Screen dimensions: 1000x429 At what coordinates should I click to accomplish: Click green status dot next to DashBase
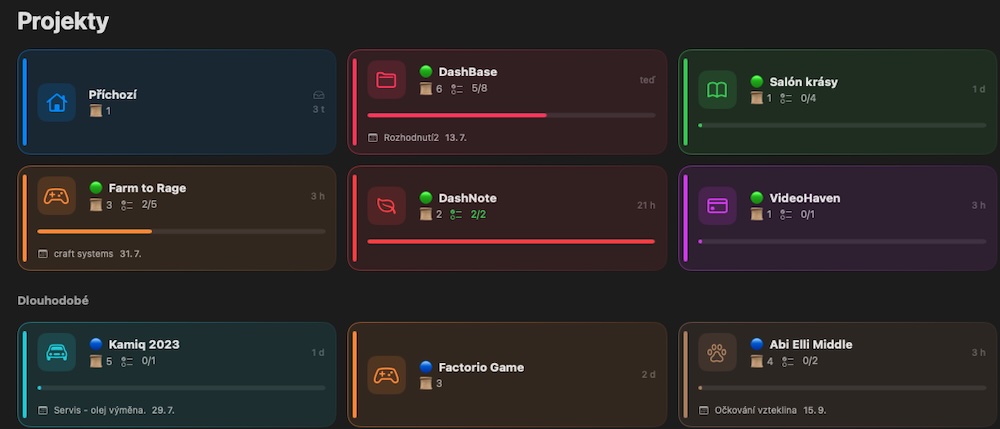point(426,71)
